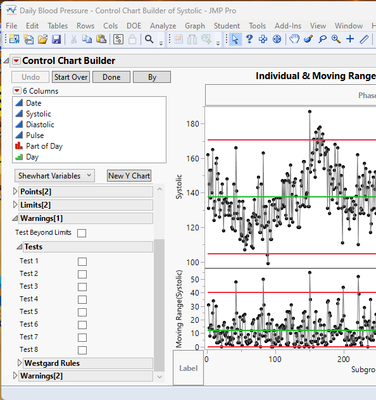376x400 pixels.
Task: Click the New Y Chart button
Action: tap(129, 176)
